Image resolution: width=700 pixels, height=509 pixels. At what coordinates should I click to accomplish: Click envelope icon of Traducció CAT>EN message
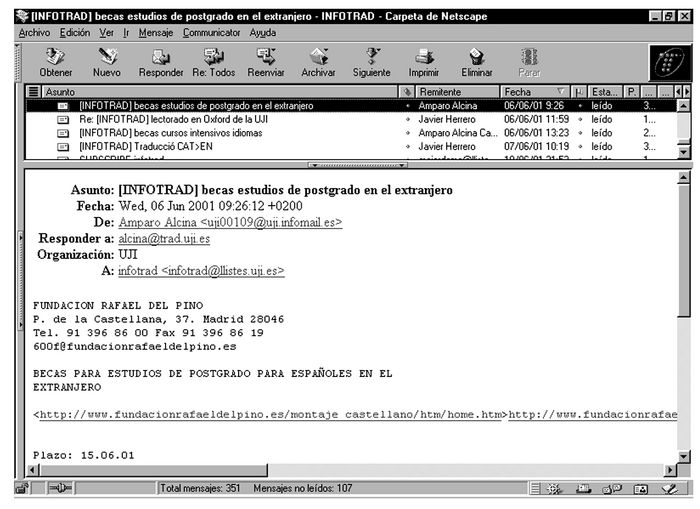[x=63, y=146]
